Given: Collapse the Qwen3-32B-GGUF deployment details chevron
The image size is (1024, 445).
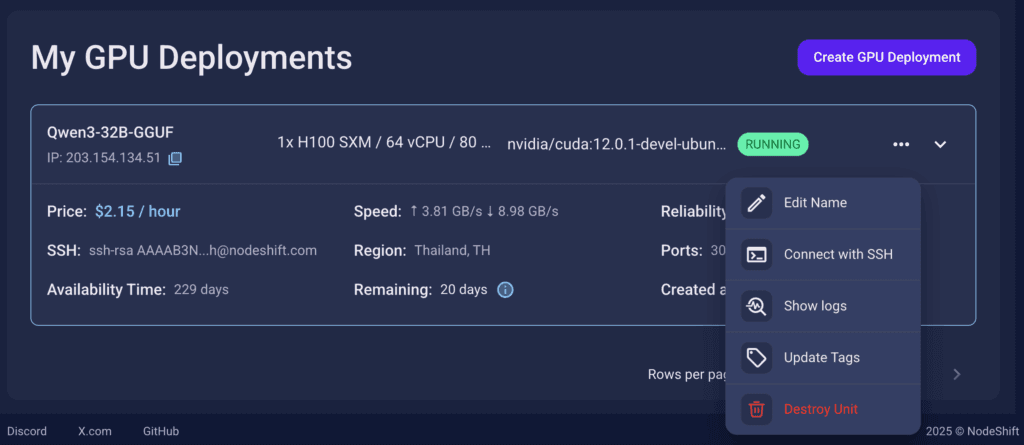Looking at the screenshot, I should coord(940,144).
